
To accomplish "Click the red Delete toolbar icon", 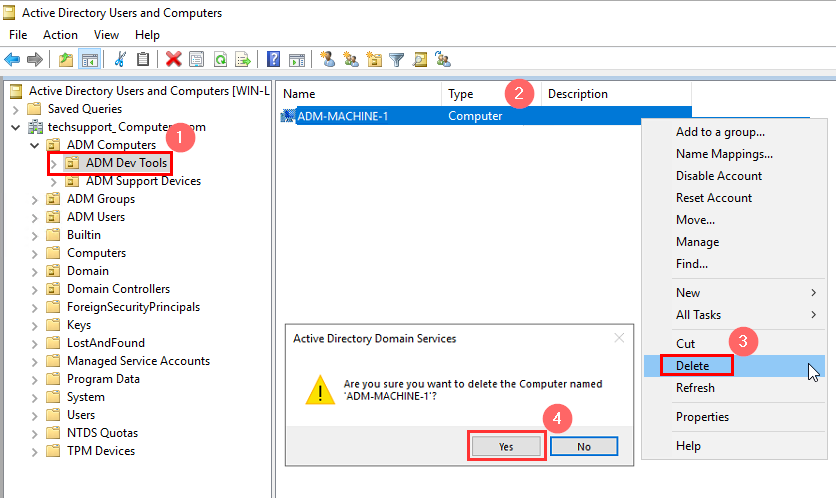I will pyautogui.click(x=173, y=59).
